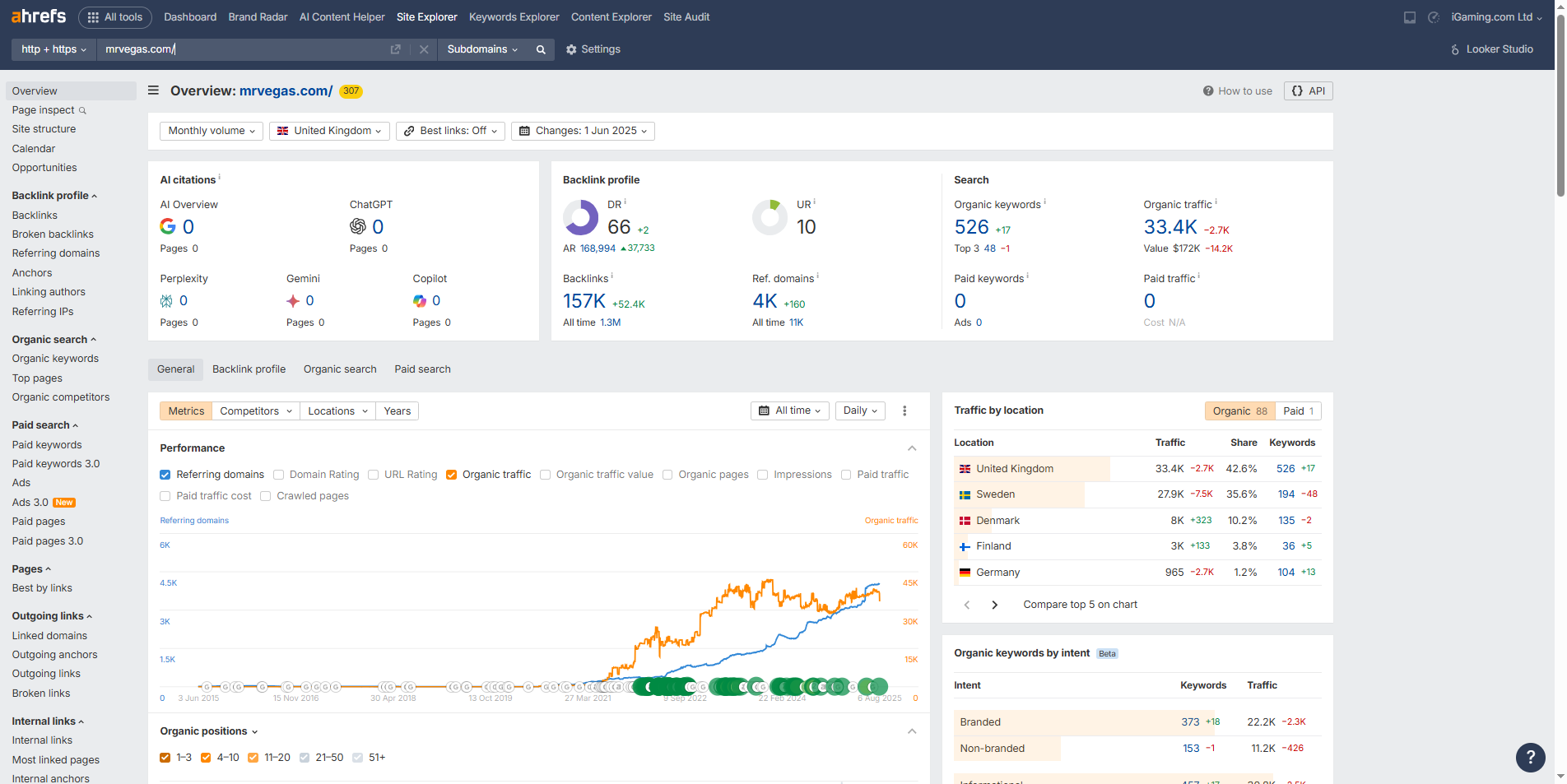
Task: Expand the Competitors chart dropdown
Action: (256, 411)
